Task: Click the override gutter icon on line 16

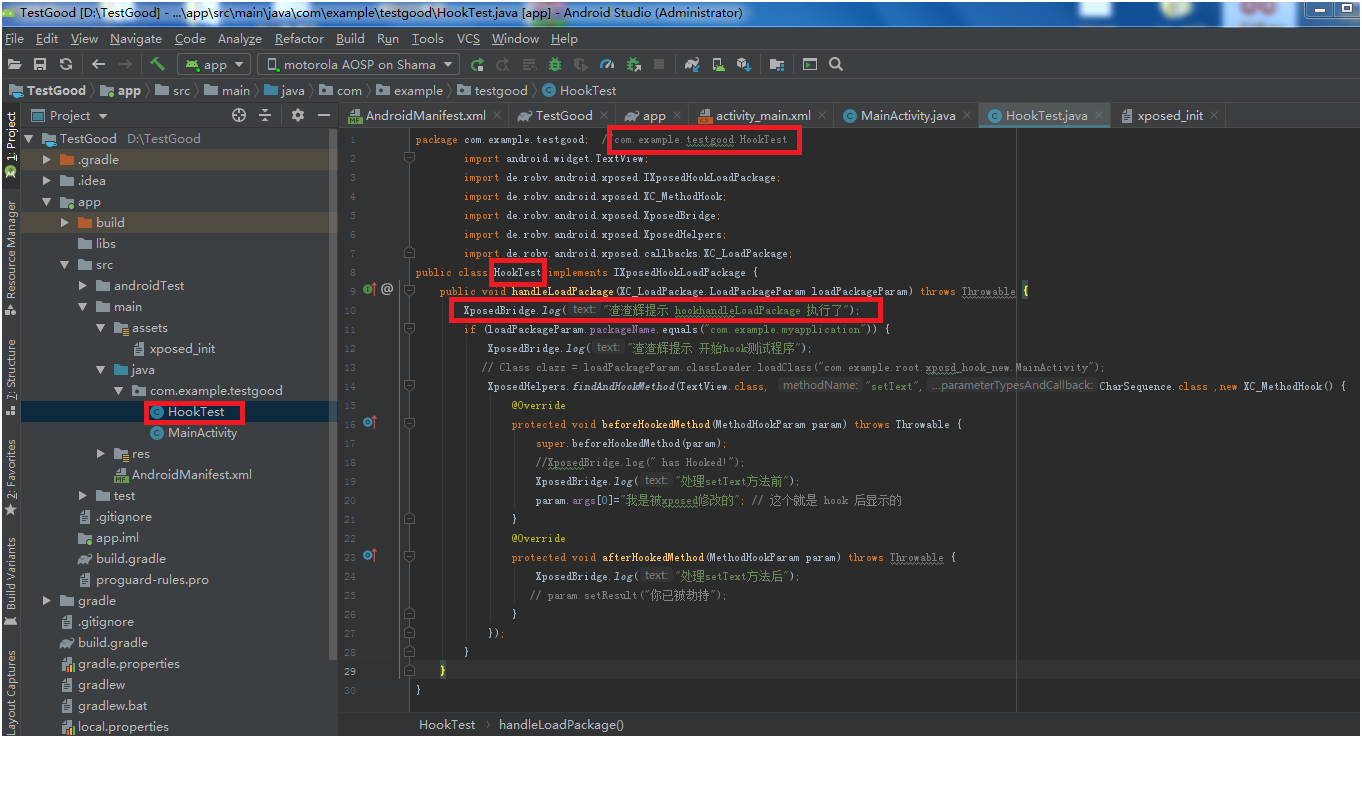Action: point(370,423)
